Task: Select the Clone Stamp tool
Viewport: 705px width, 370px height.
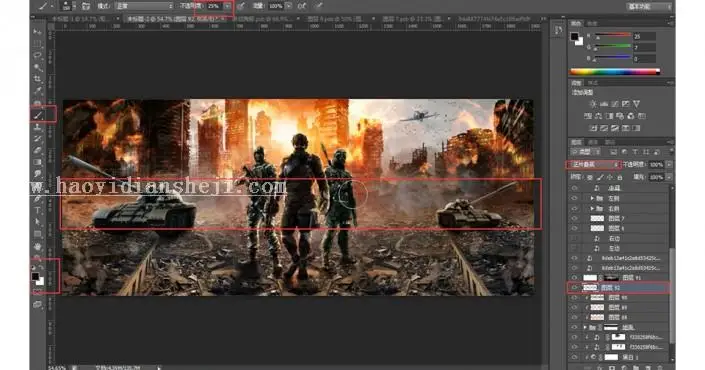Action: [x=38, y=127]
